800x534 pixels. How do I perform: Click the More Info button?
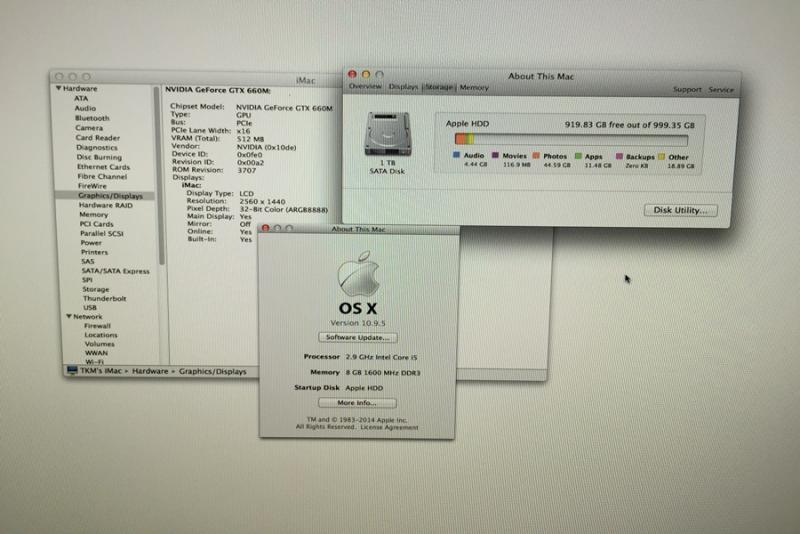[357, 402]
